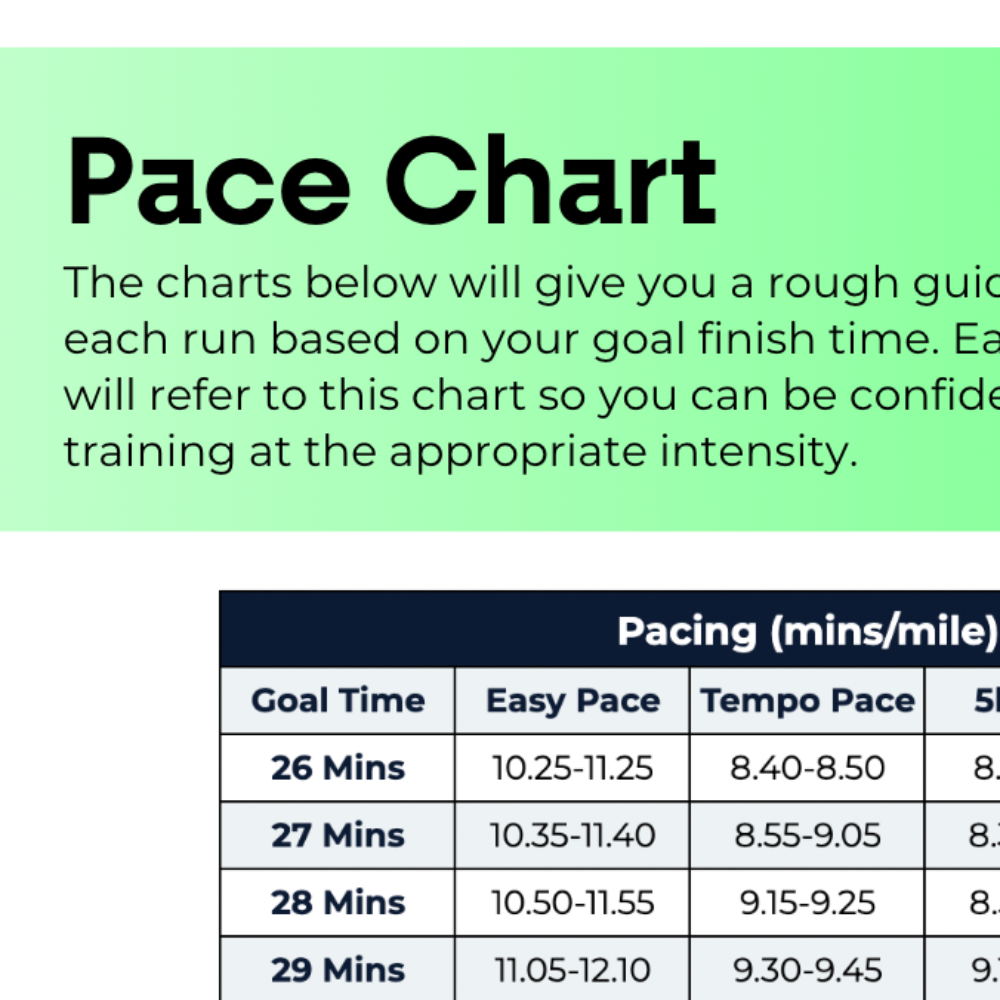This screenshot has height=1000, width=1000.
Task: Click the 9.15-9.25 tempo pace cell
Action: pos(807,902)
